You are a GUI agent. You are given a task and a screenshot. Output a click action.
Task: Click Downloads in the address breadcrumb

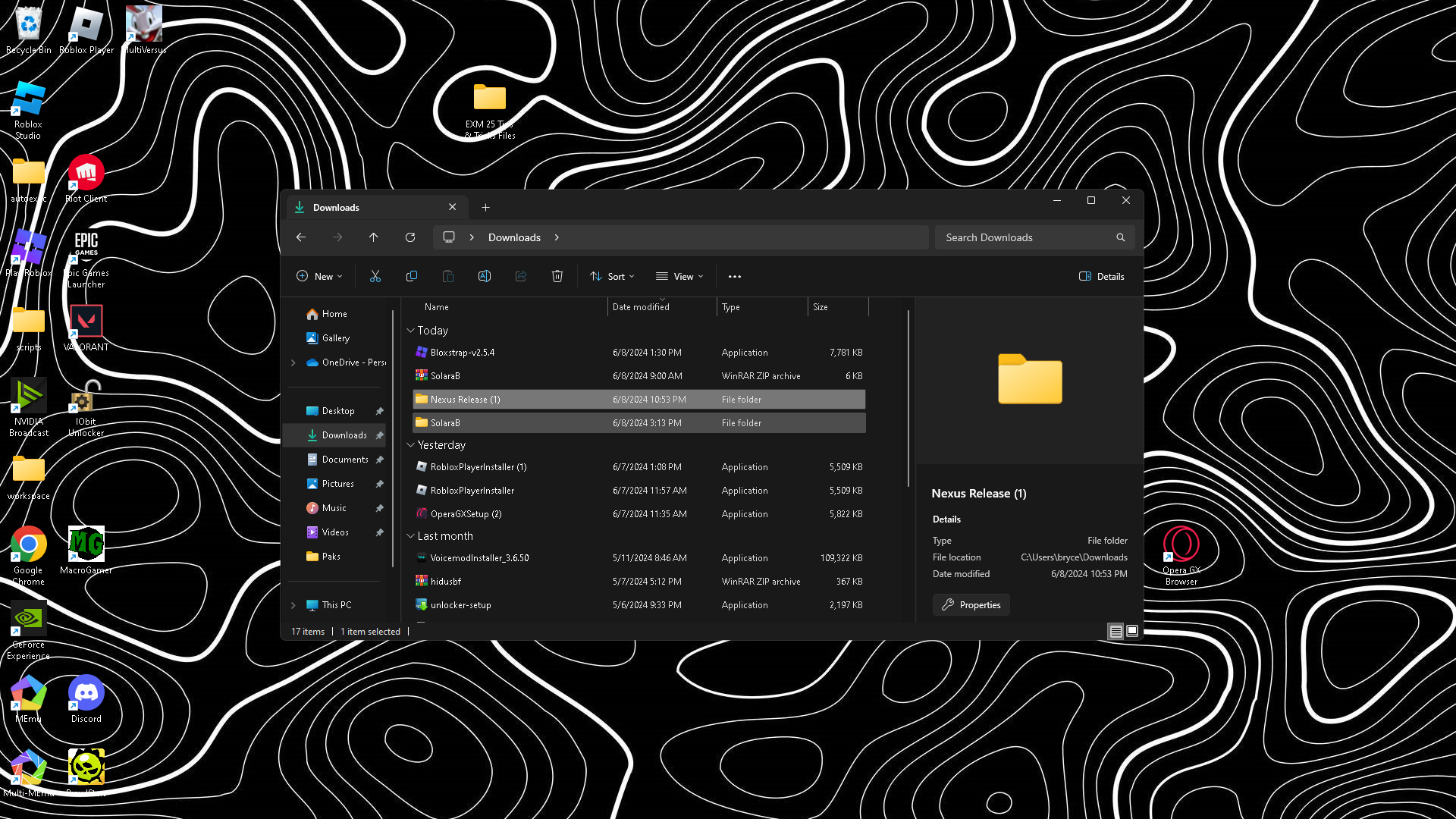coord(514,237)
